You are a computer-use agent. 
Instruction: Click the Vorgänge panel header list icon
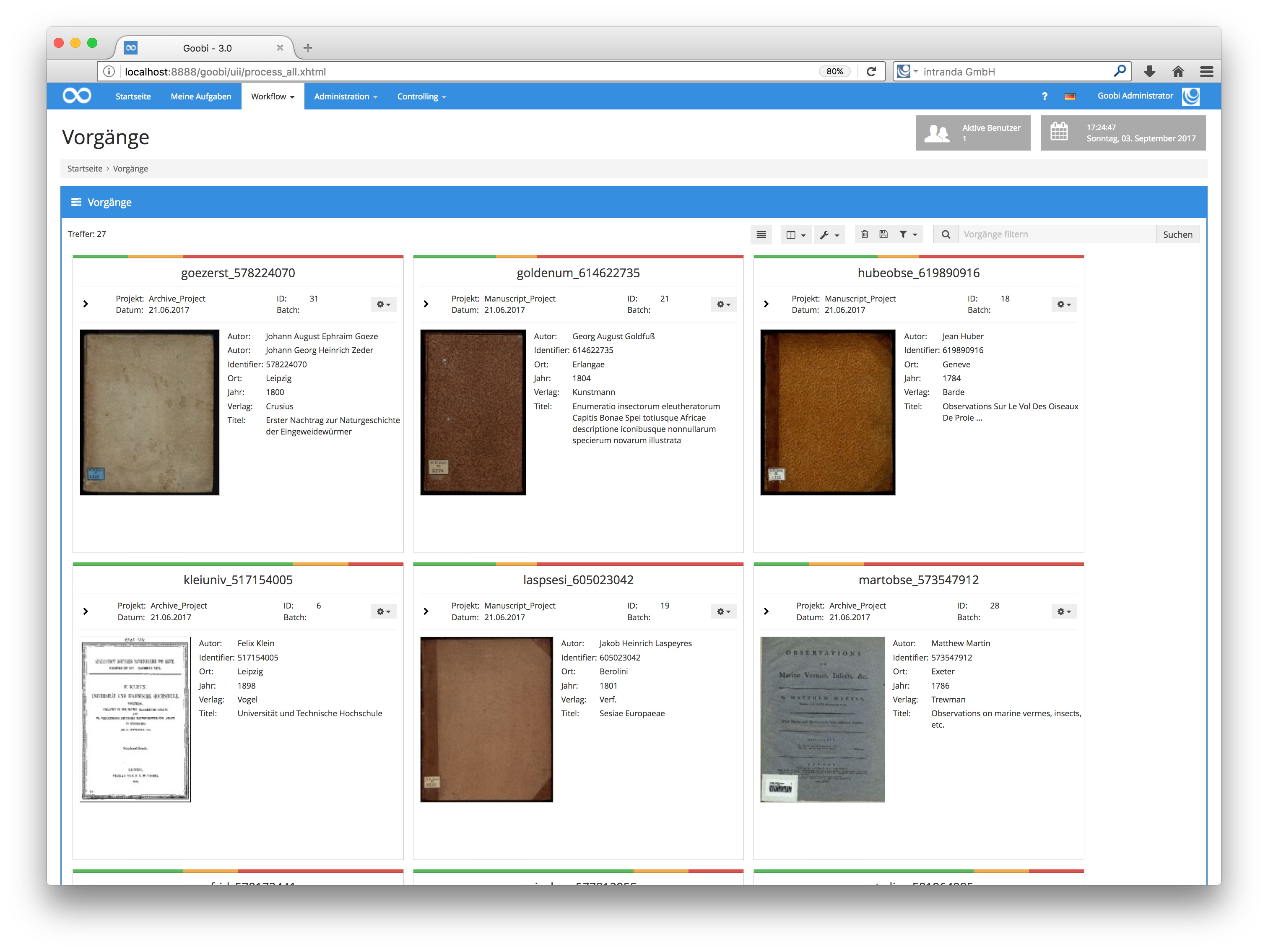point(75,202)
